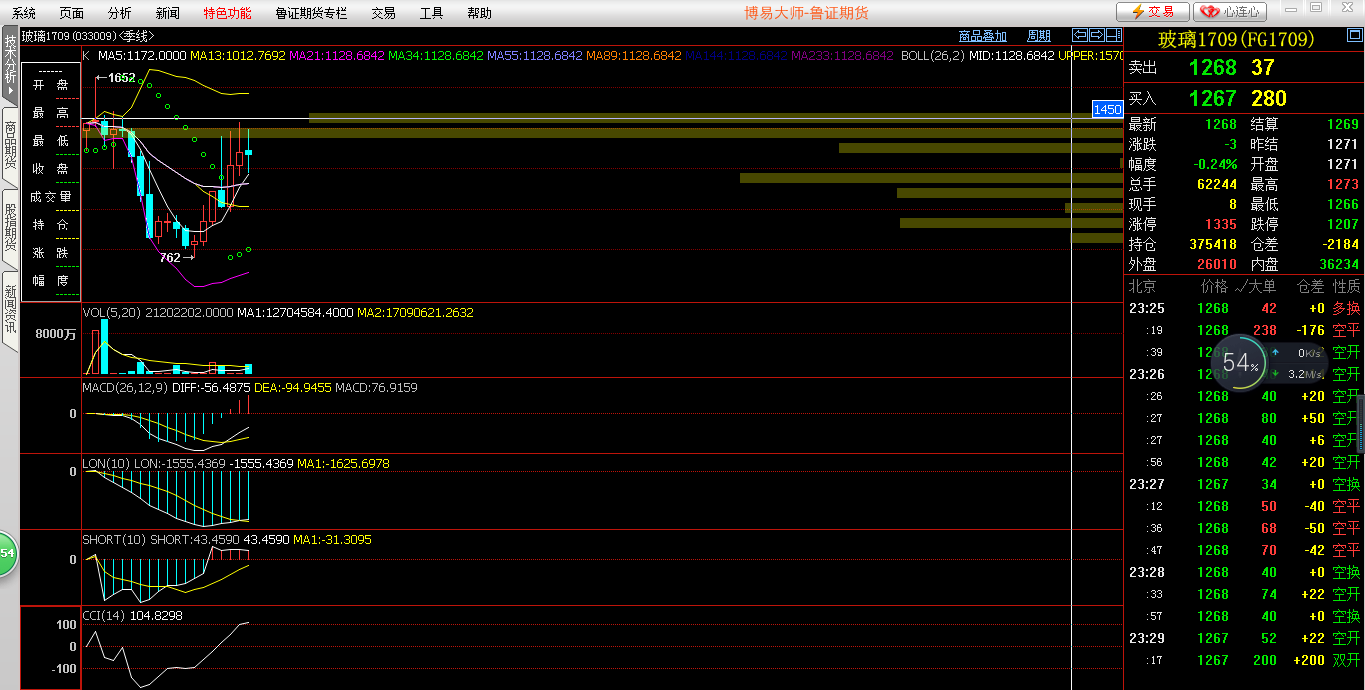Open the 新闻 menu

(168, 13)
